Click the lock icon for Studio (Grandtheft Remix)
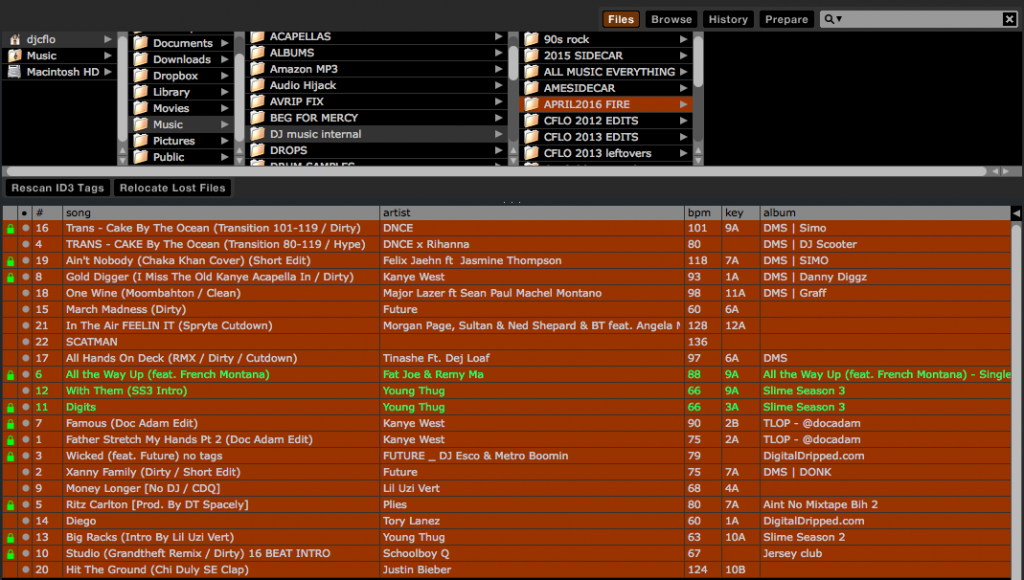Screen dimensions: 1024x580 tap(10, 554)
